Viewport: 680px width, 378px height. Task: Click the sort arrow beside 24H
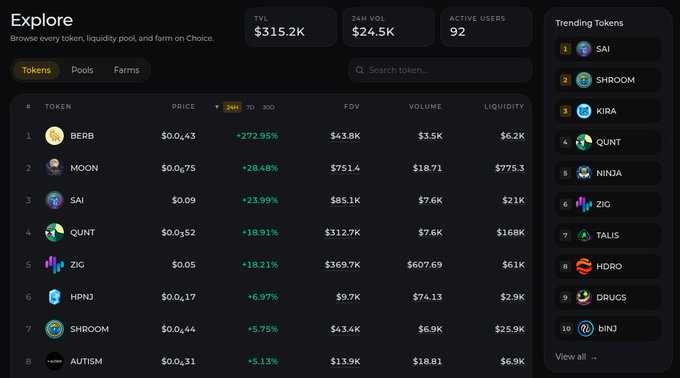[x=217, y=107]
